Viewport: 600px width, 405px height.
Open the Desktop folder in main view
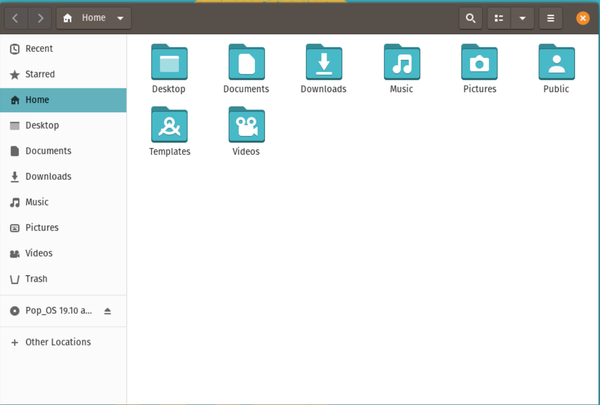[169, 63]
